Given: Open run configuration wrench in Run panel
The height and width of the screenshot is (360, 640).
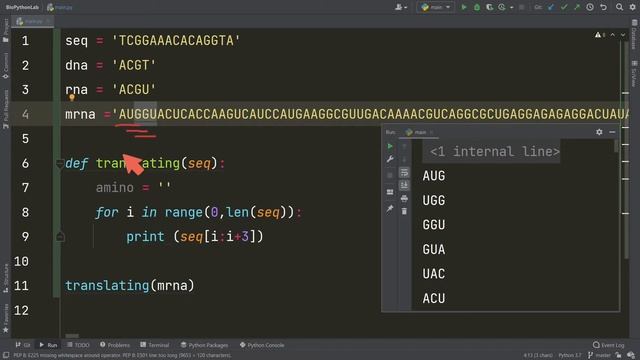Looking at the screenshot, I should point(390,159).
